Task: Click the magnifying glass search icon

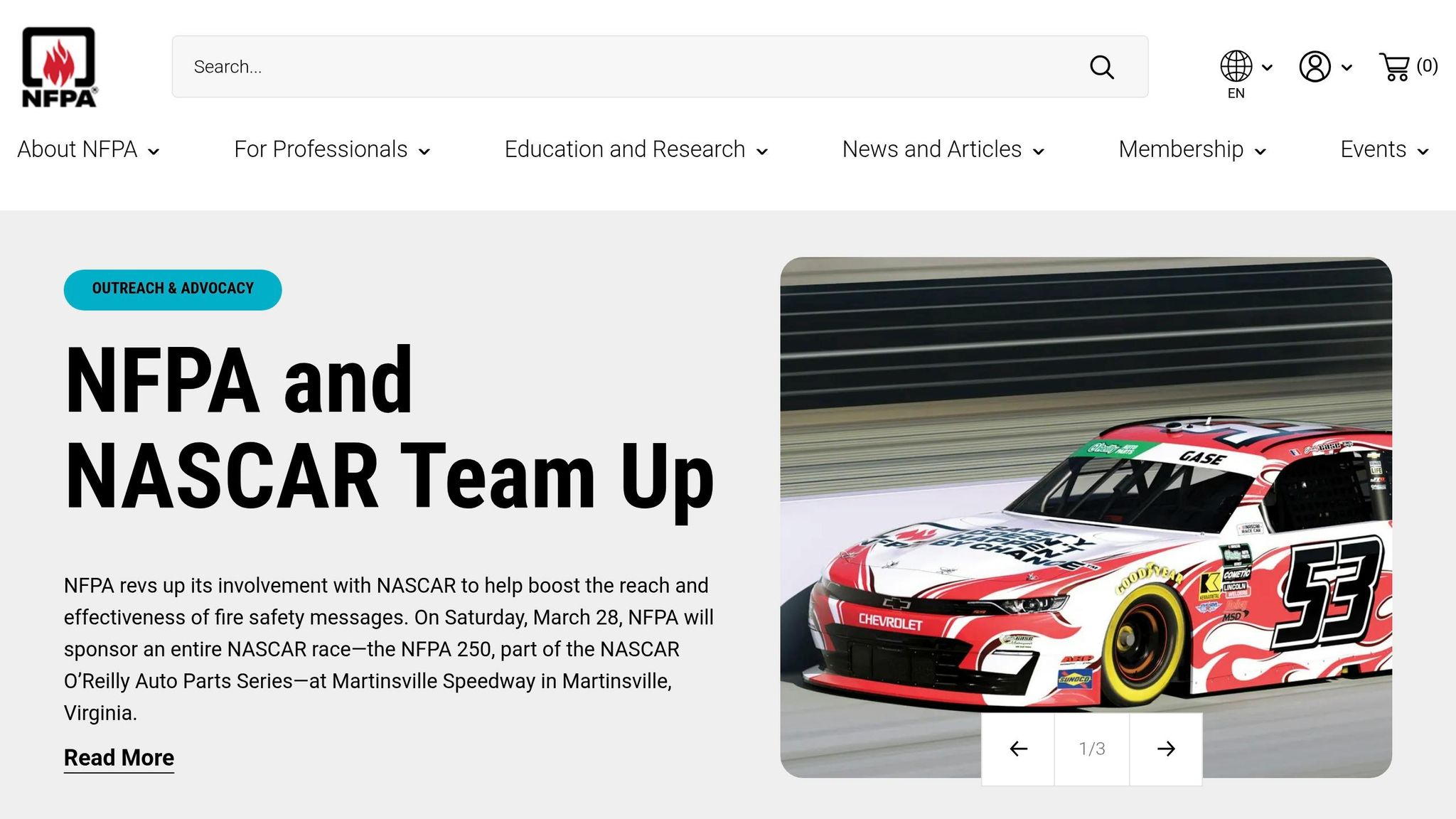Action: 1101,67
